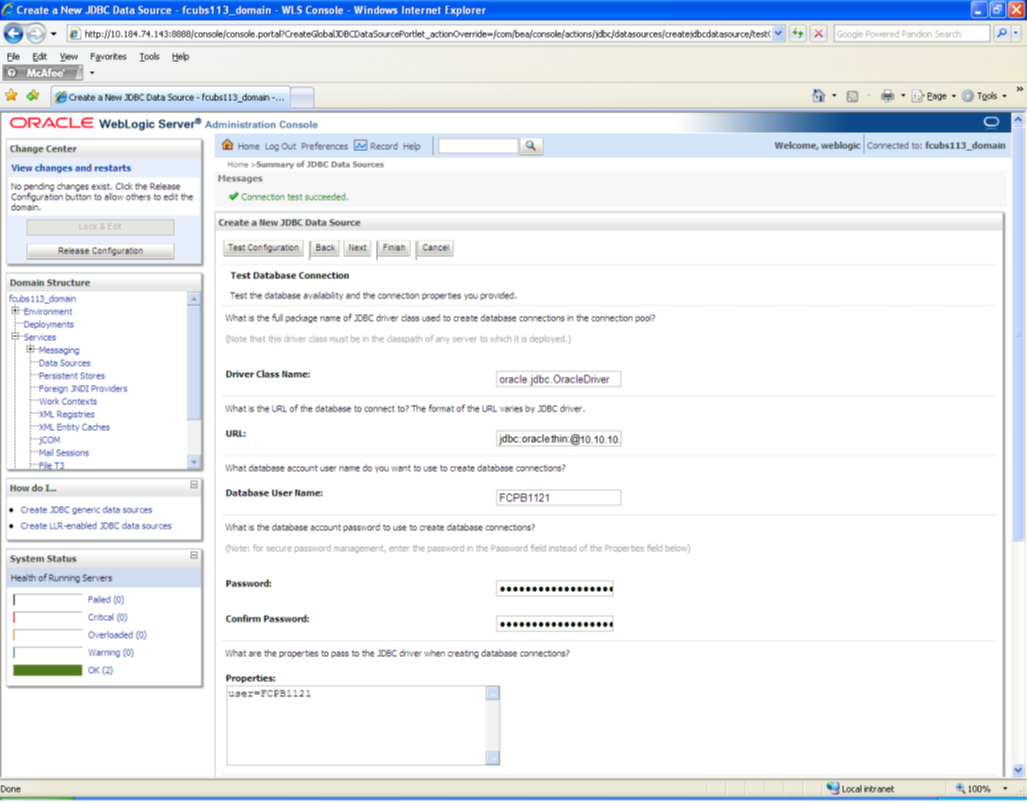Select Data Sources in domain tree
The width and height of the screenshot is (1027, 803).
pyautogui.click(x=64, y=363)
